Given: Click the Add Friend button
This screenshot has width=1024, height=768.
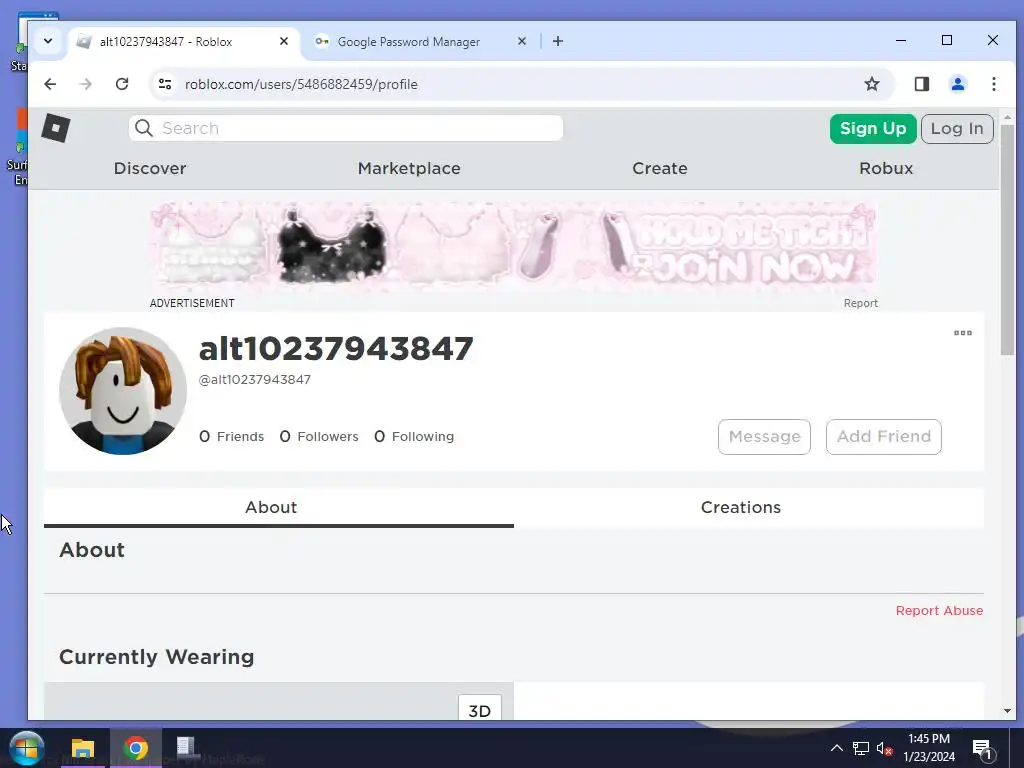Looking at the screenshot, I should [x=884, y=437].
